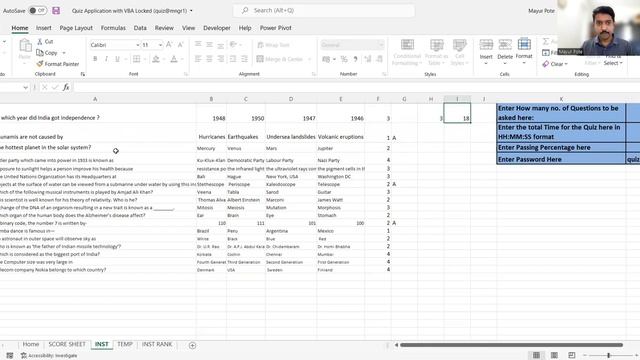This screenshot has width=640, height=360.
Task: Switch to Normal view icon
Action: point(536,356)
